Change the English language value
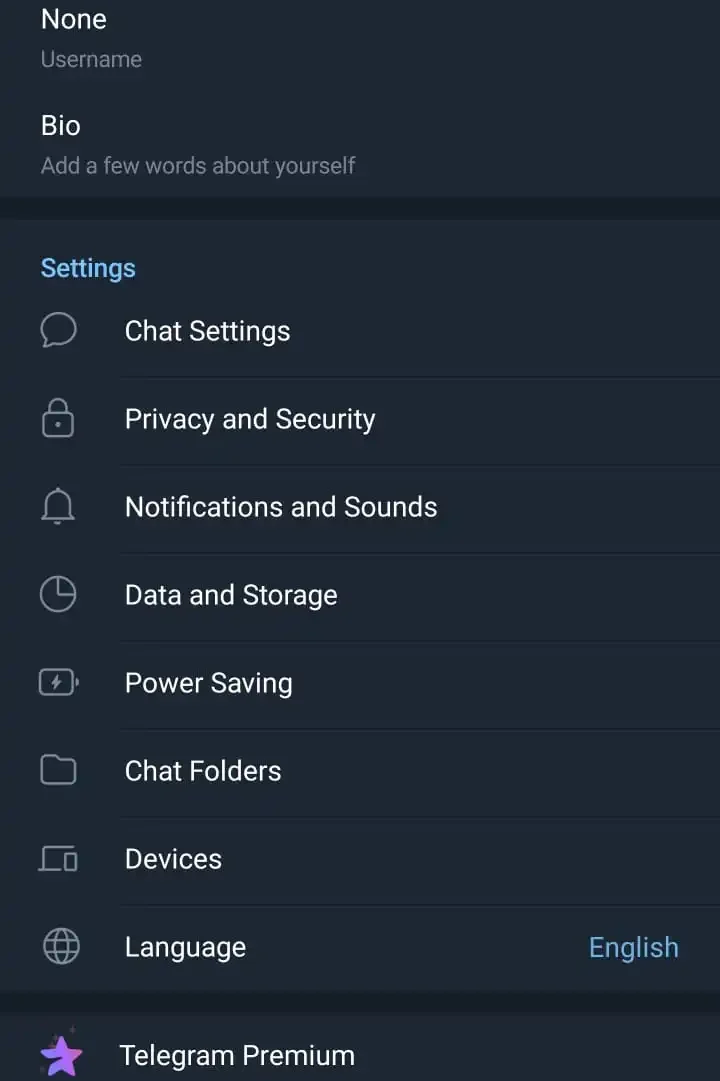The image size is (720, 1081). (633, 947)
